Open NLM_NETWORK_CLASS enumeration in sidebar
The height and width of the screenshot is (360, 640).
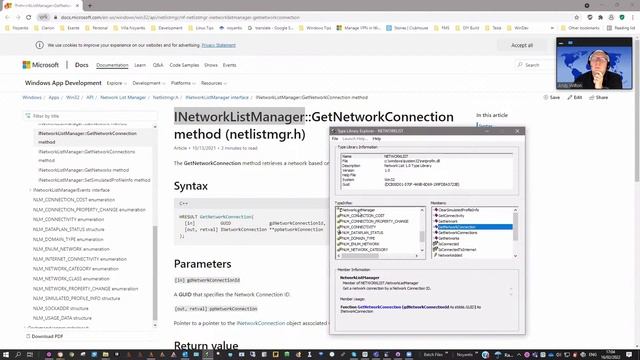click(x=71, y=279)
